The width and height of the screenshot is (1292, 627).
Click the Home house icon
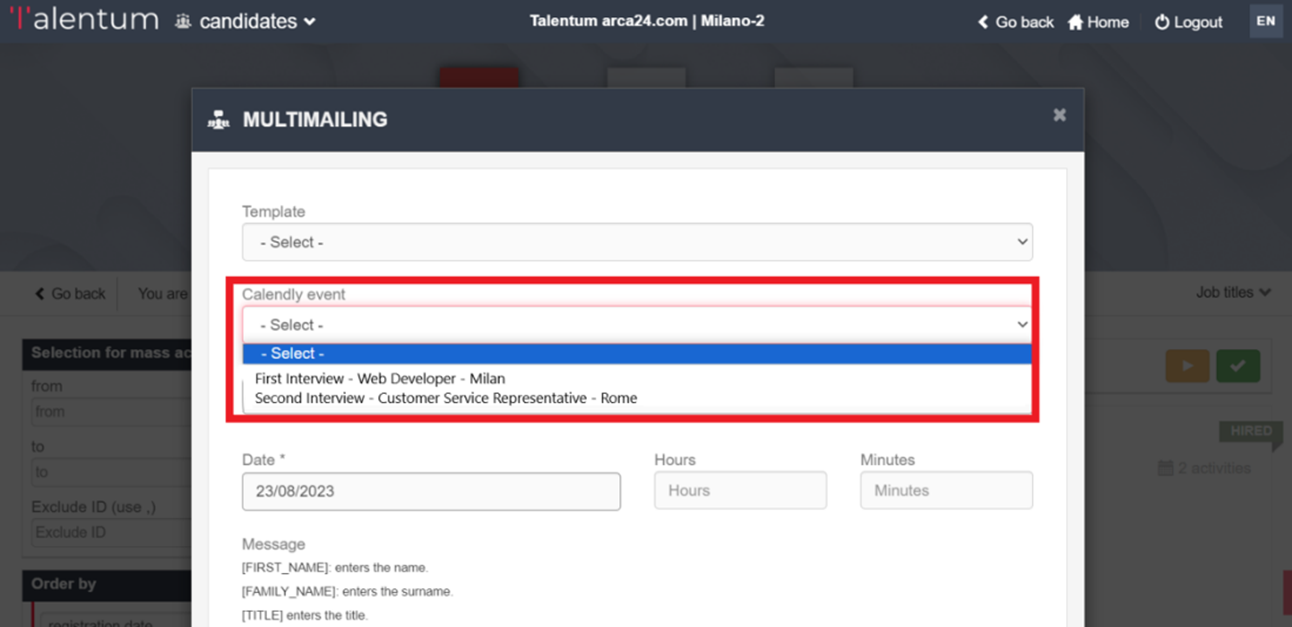[1076, 22]
